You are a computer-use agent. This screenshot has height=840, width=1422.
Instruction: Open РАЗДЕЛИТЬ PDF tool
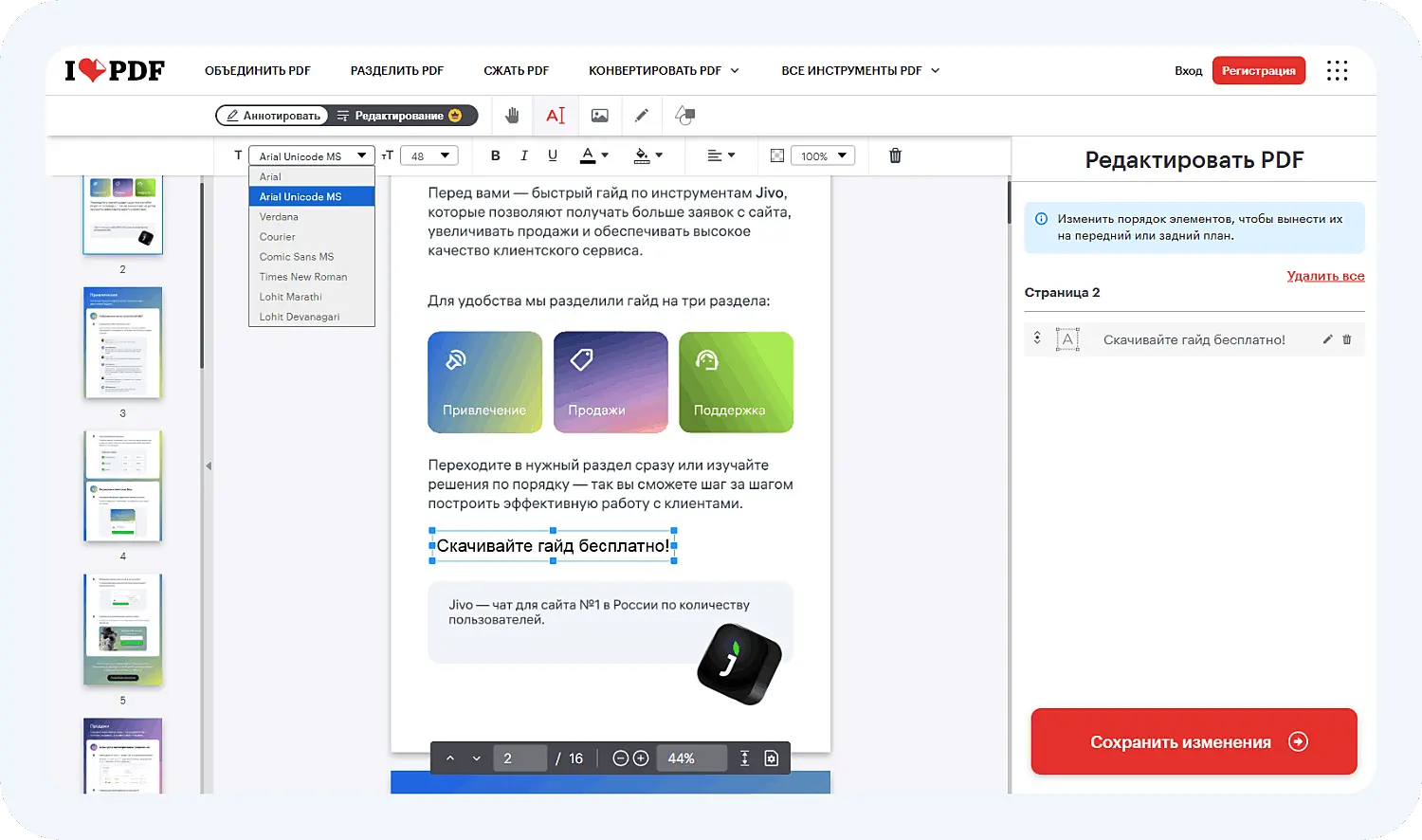click(x=397, y=70)
